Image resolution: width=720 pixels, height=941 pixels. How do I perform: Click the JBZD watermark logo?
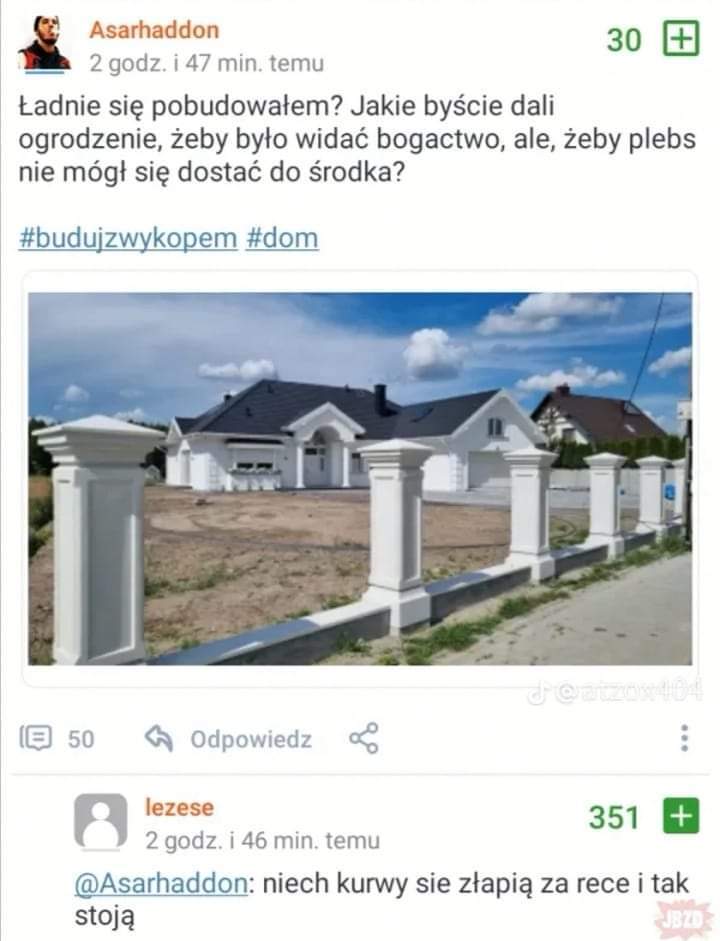click(683, 919)
